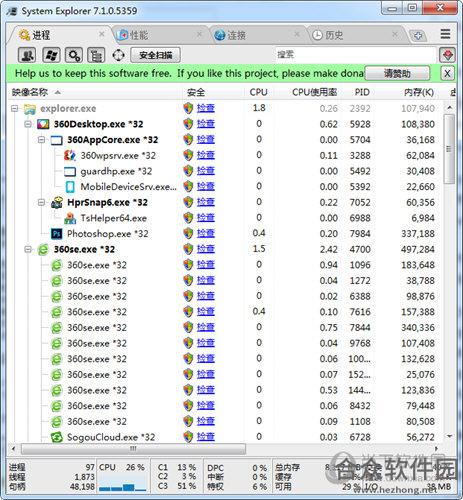The width and height of the screenshot is (463, 500).
Task: Click the Photoshop.exe PS icon
Action: 56,234
